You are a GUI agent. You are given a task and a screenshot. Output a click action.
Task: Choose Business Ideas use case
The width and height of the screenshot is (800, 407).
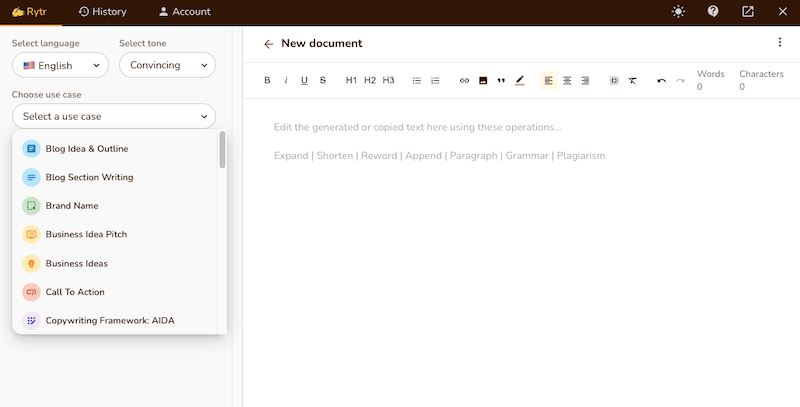[x=115, y=264]
